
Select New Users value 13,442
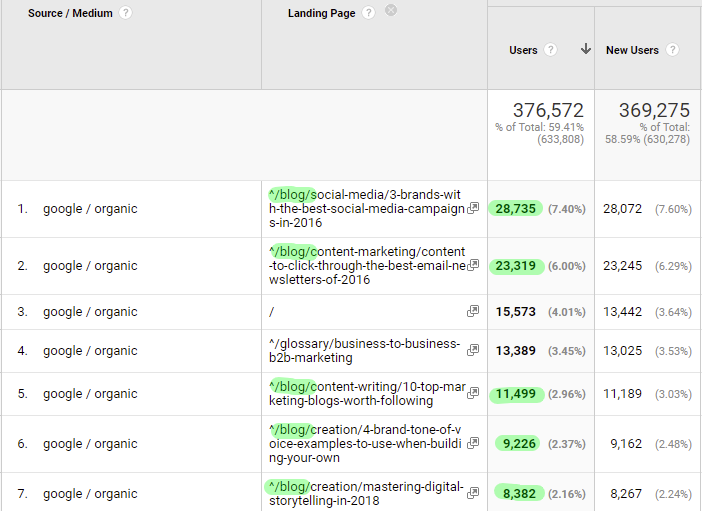click(622, 312)
